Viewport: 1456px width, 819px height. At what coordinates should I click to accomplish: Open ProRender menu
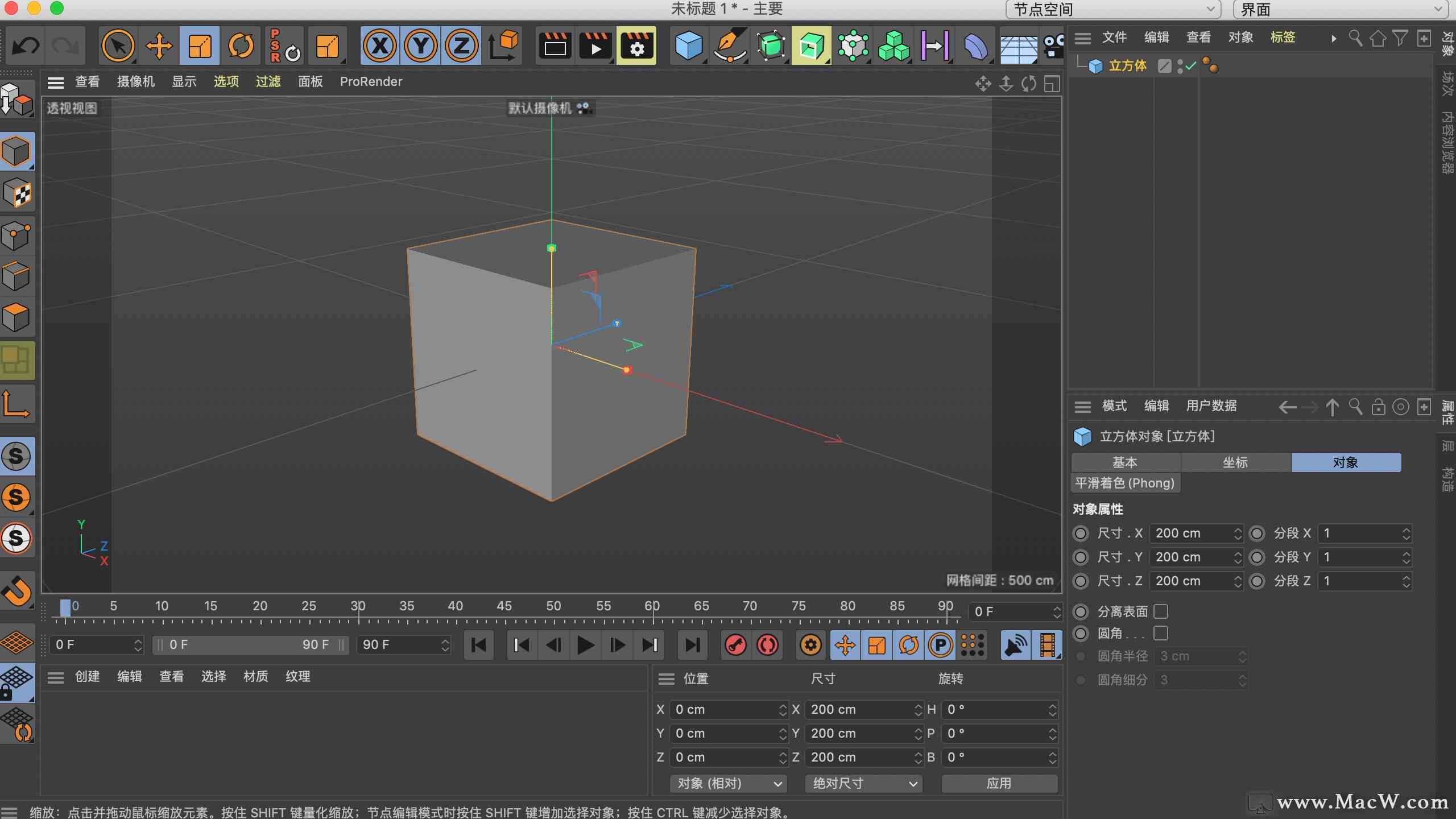tap(371, 82)
